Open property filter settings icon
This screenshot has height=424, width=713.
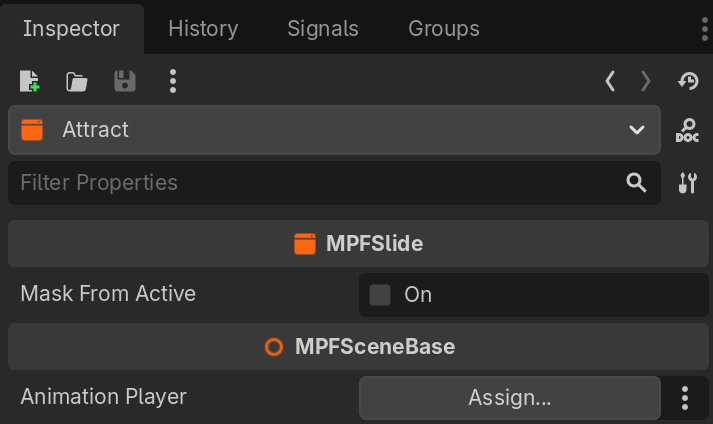(688, 182)
